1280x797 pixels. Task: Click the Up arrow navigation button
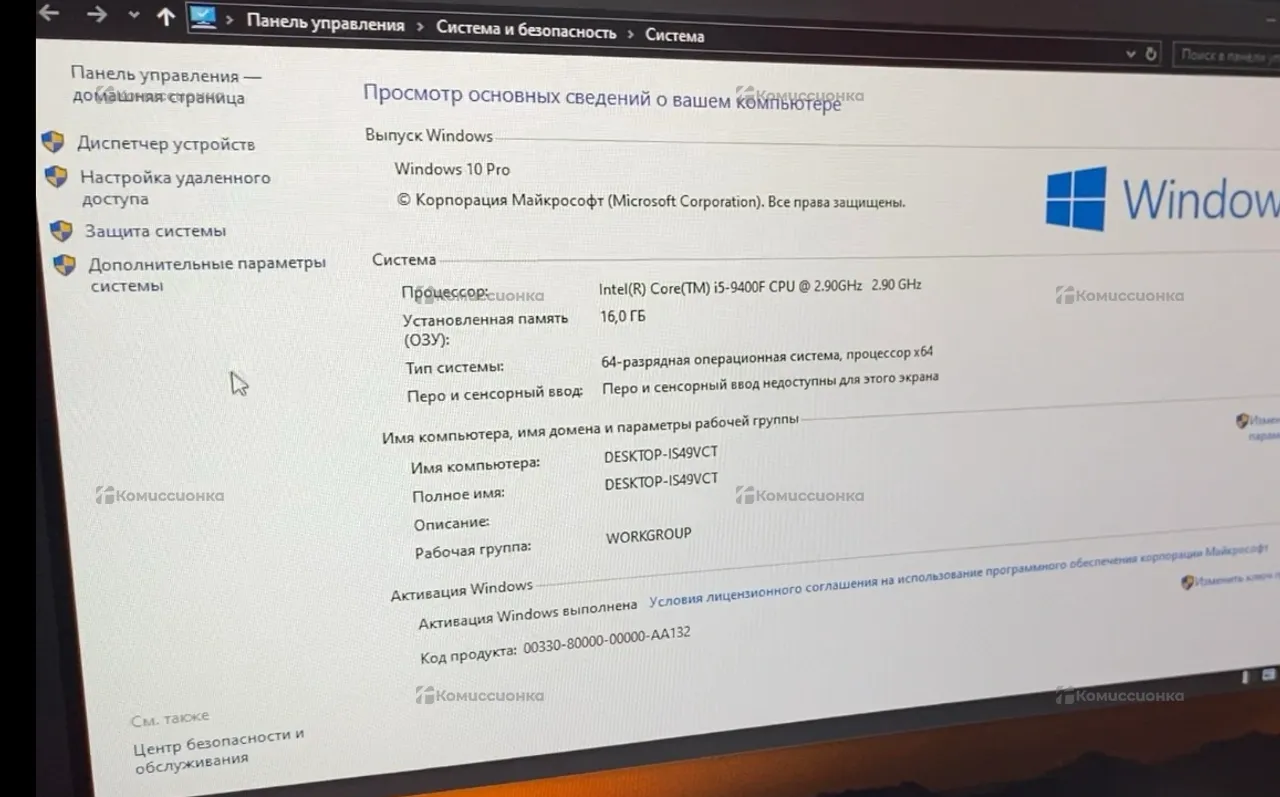coord(166,17)
